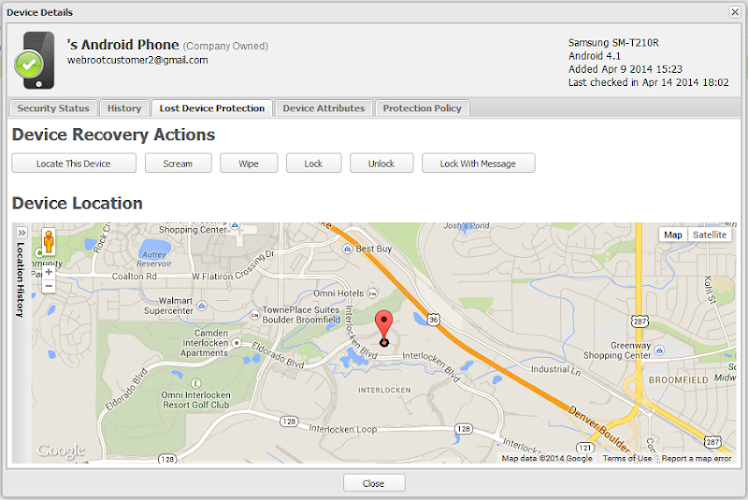Click the Walmart Supercenter map marker
The height and width of the screenshot is (500, 748).
(202, 305)
